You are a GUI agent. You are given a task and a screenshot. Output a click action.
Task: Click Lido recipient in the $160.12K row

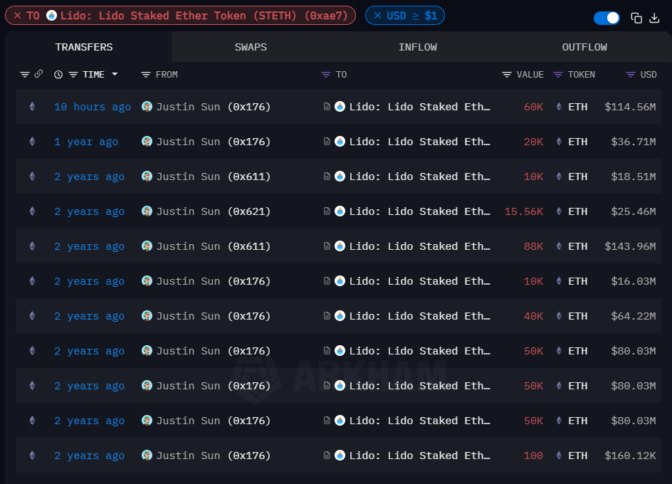pos(419,455)
